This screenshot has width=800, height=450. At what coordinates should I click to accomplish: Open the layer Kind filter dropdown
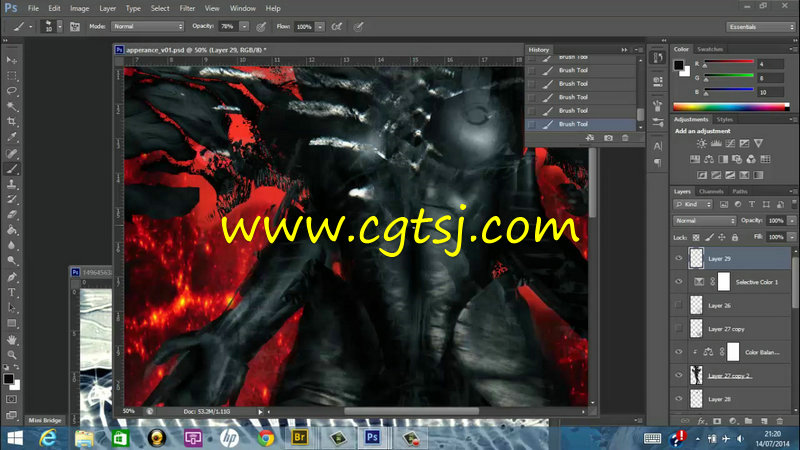(693, 204)
